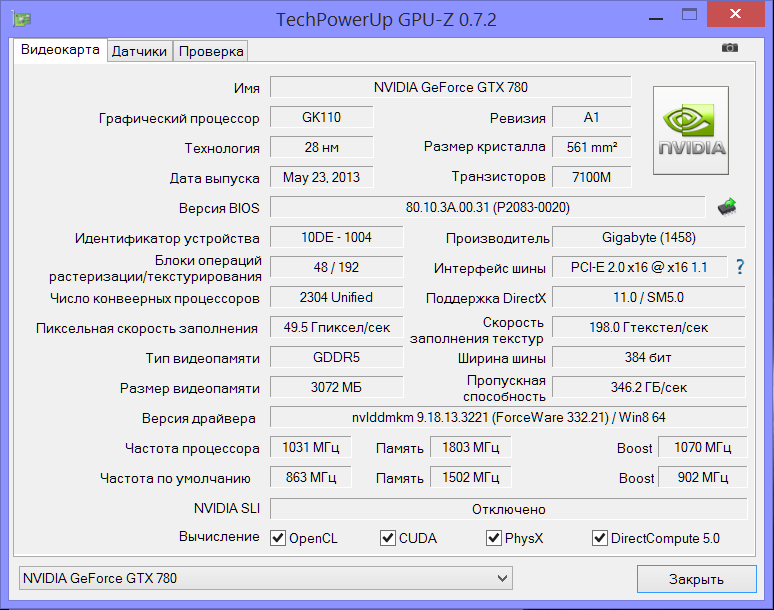Switch to the Проверка tab

[x=211, y=51]
